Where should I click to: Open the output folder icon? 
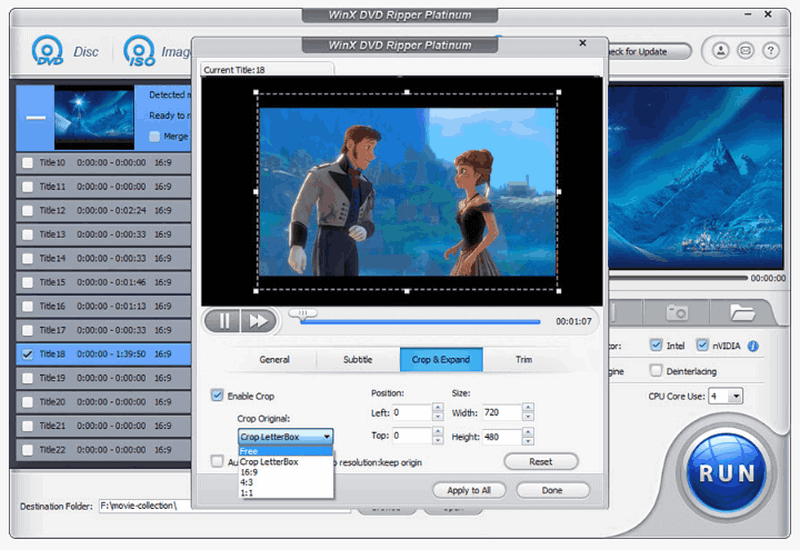[x=742, y=312]
